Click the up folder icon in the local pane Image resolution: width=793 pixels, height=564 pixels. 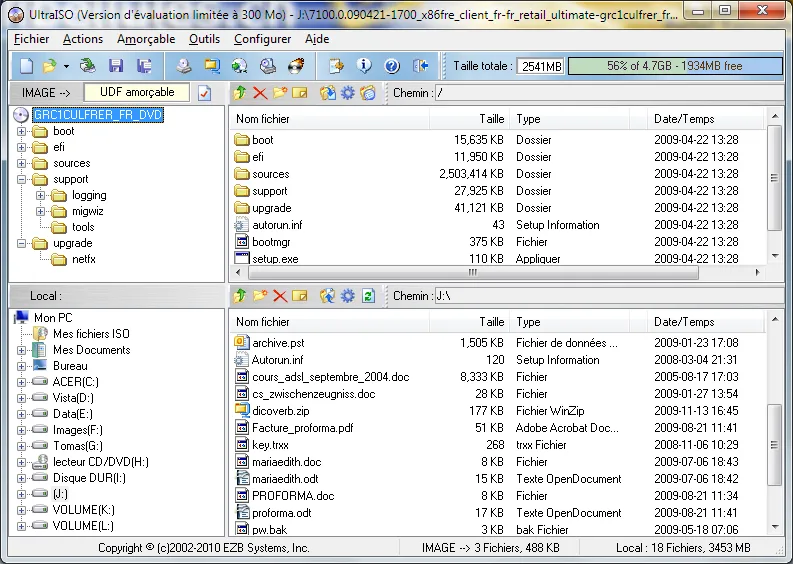click(240, 296)
